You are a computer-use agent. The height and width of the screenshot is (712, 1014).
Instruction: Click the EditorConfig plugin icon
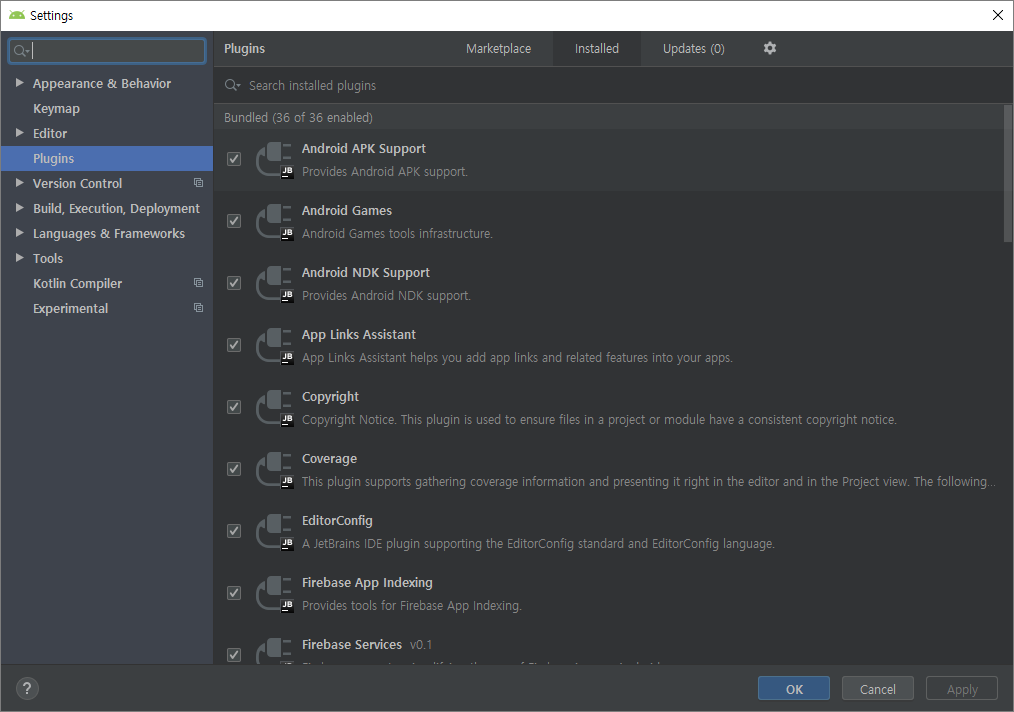coord(275,532)
